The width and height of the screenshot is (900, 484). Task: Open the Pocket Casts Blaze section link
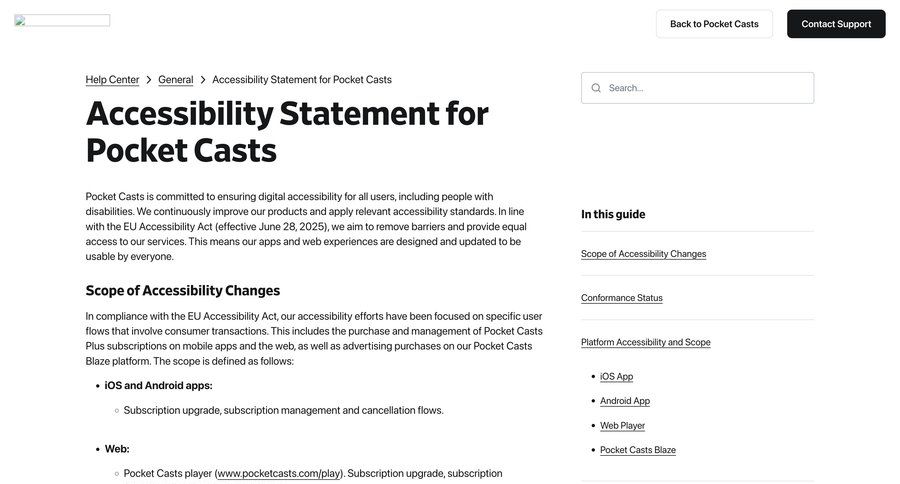pos(637,450)
